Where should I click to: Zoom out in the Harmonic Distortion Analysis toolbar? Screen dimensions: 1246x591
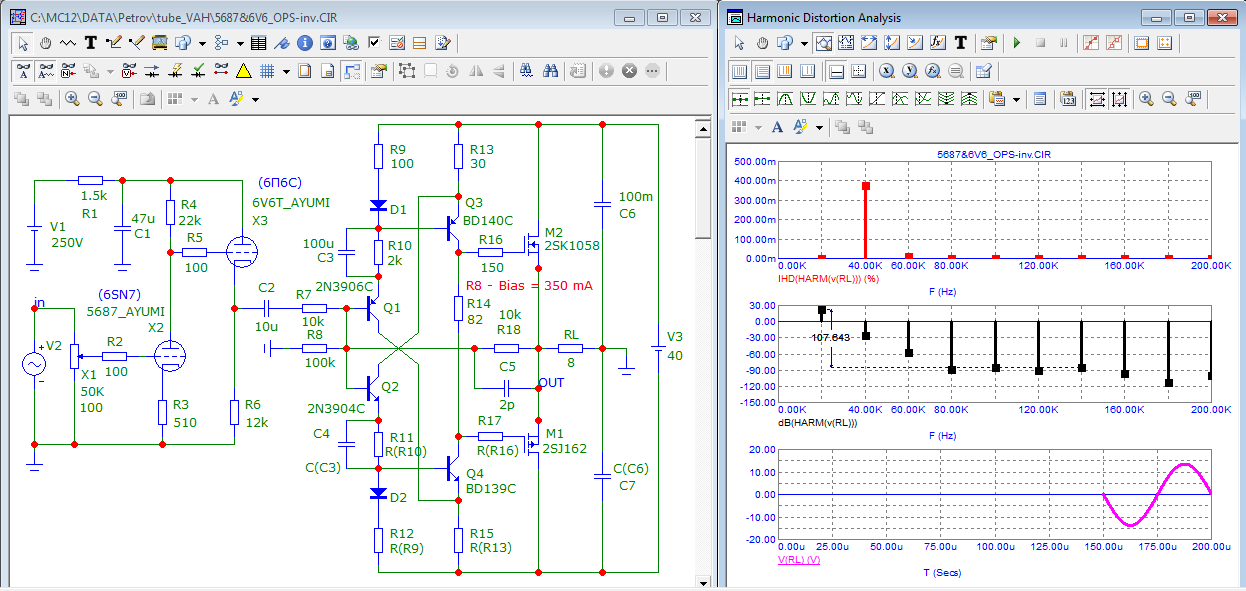pyautogui.click(x=1168, y=99)
